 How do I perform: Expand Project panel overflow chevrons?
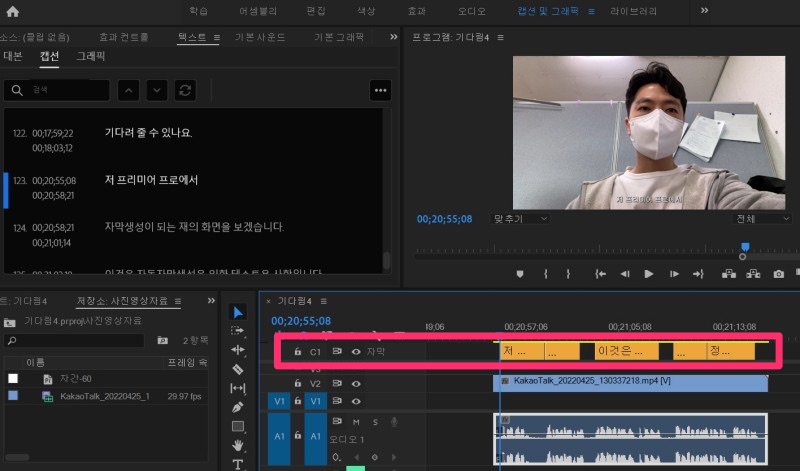(211, 301)
